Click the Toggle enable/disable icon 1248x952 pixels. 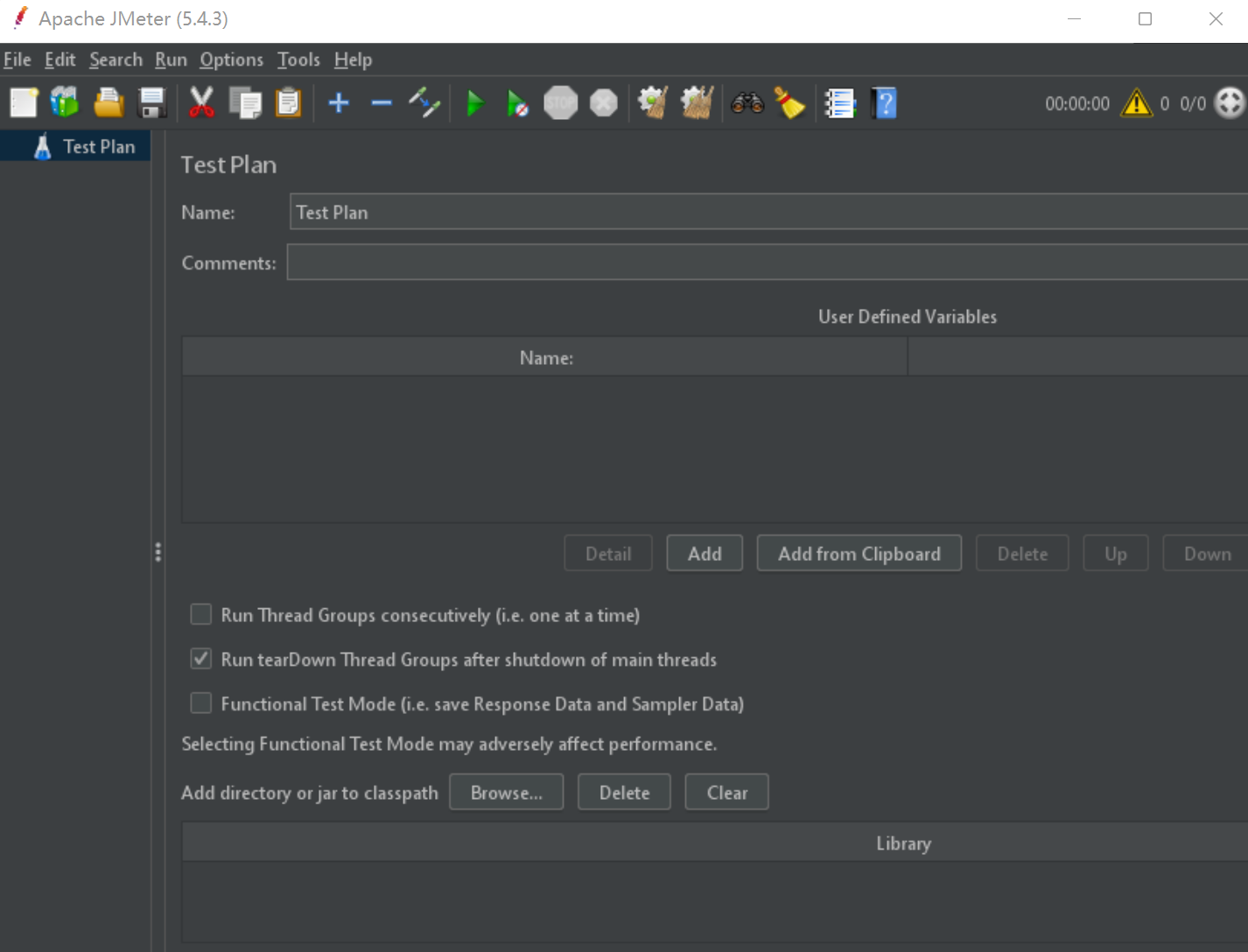pyautogui.click(x=424, y=103)
